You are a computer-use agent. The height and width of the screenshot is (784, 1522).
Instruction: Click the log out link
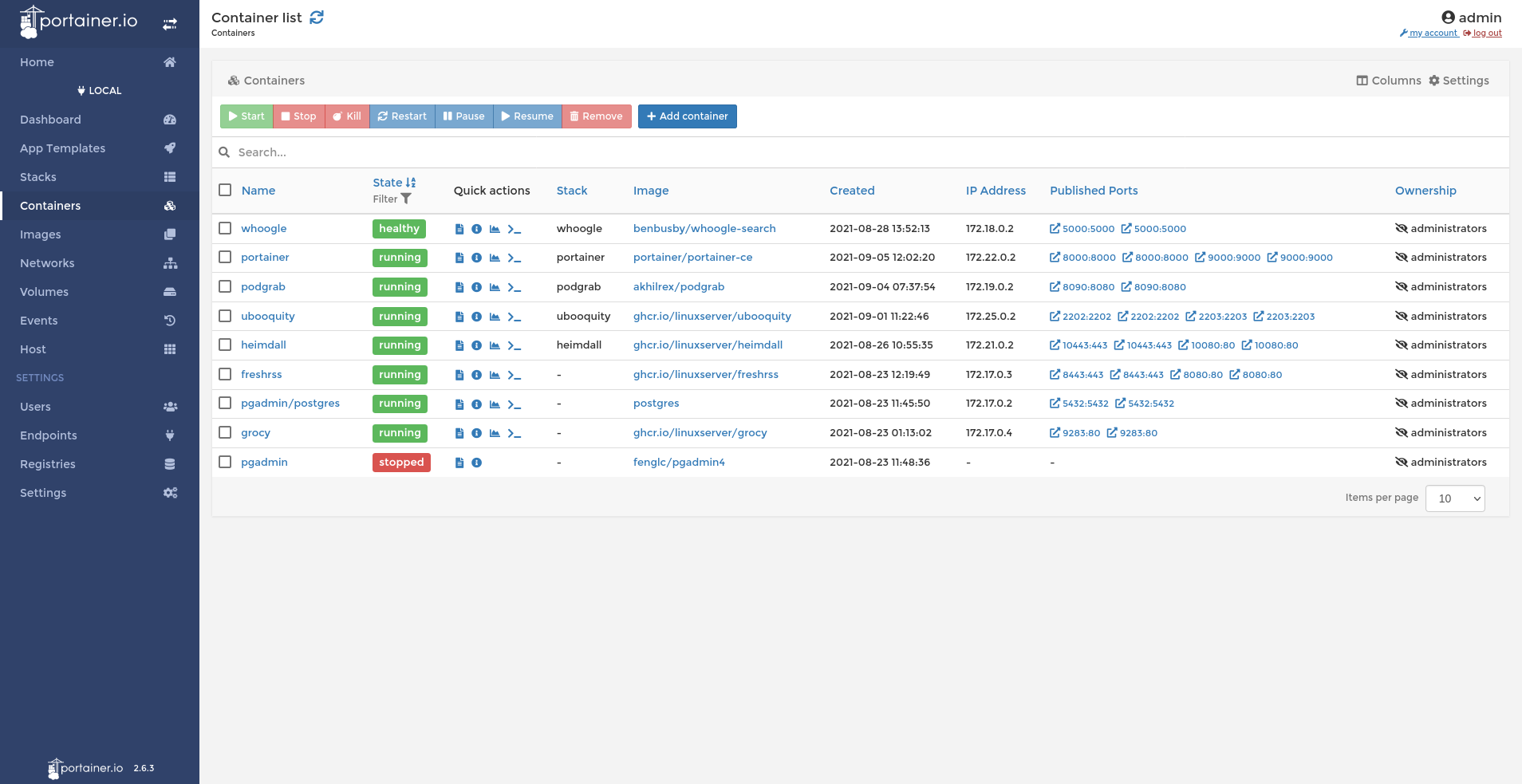[1483, 33]
